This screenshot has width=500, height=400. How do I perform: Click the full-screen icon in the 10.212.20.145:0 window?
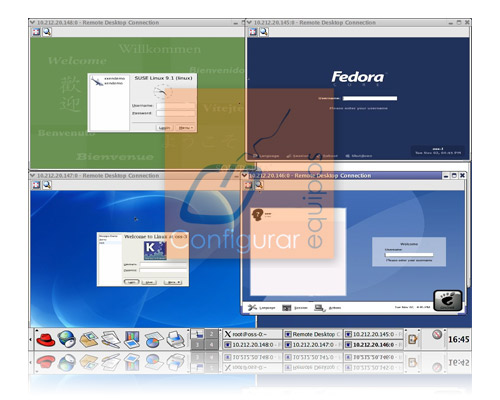tap(253, 32)
